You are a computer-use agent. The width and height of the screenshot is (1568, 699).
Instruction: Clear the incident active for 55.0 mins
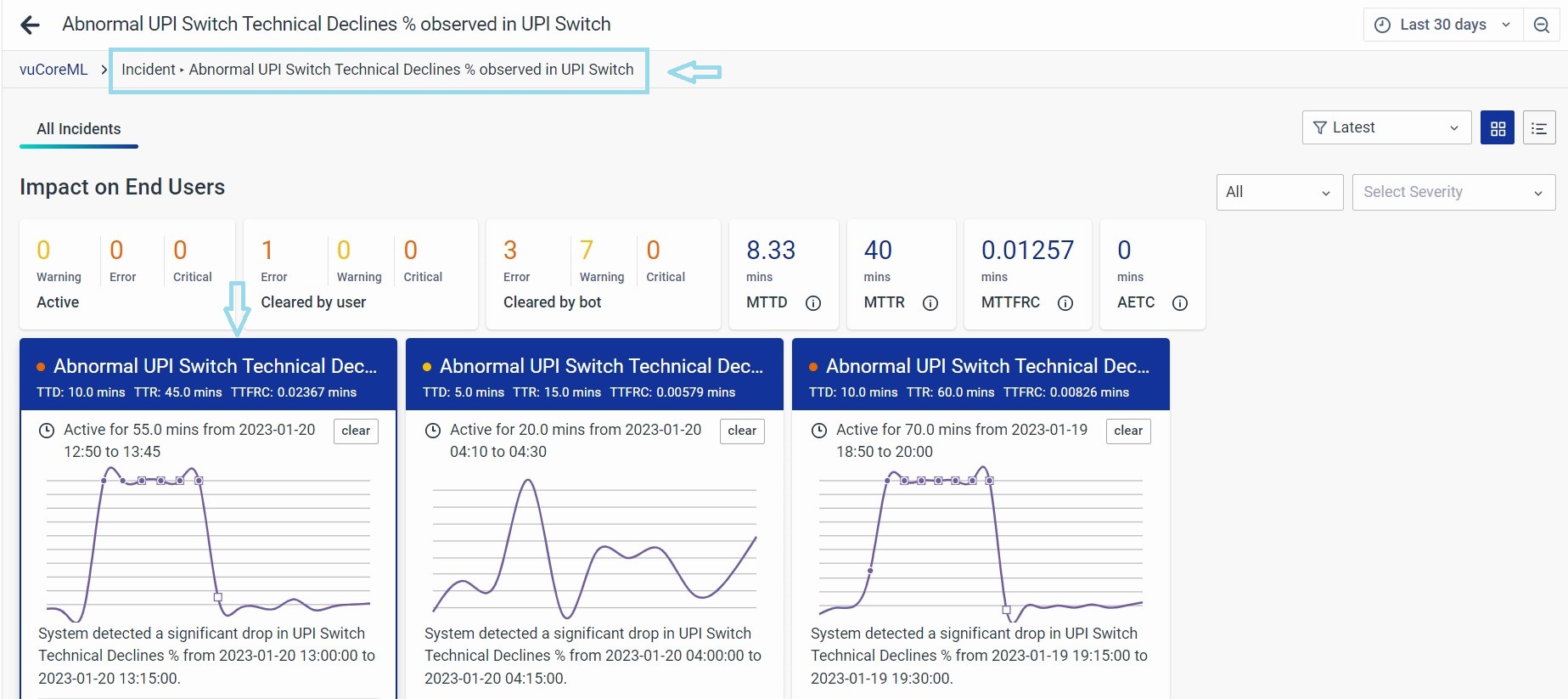click(356, 431)
